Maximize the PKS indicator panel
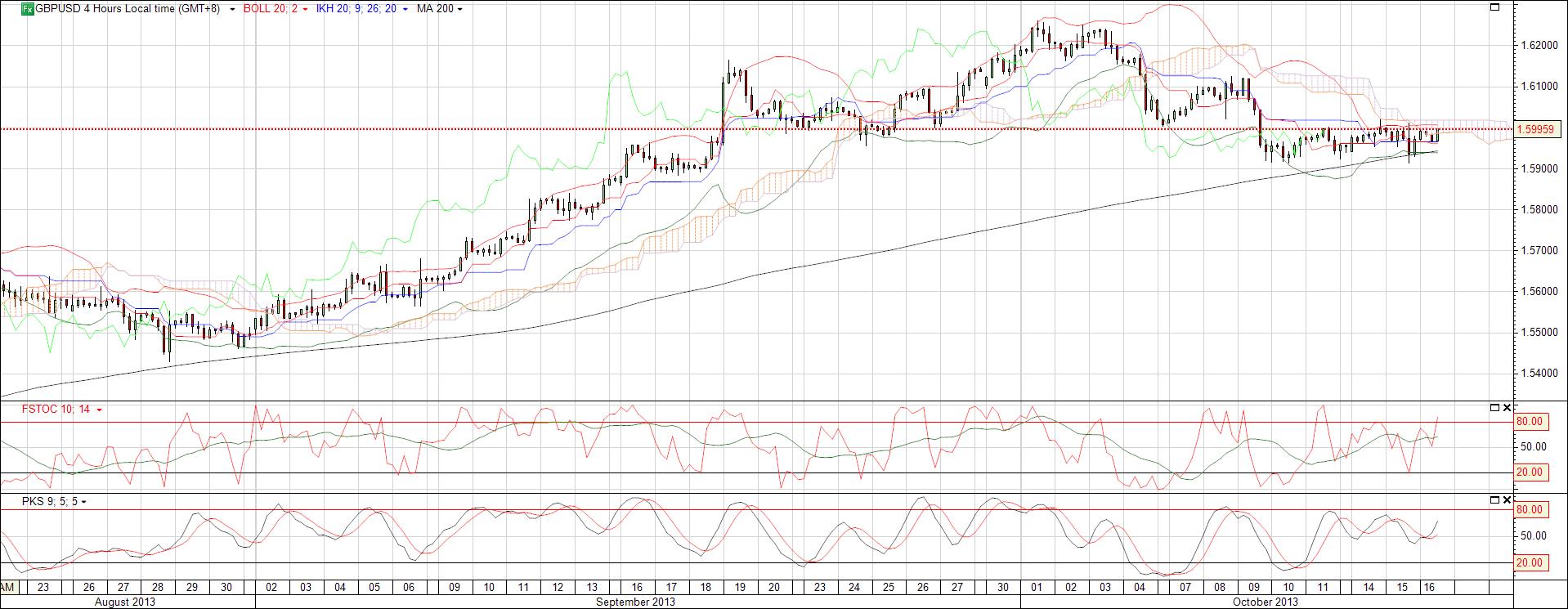Image resolution: width=1568 pixels, height=609 pixels. tap(1495, 499)
